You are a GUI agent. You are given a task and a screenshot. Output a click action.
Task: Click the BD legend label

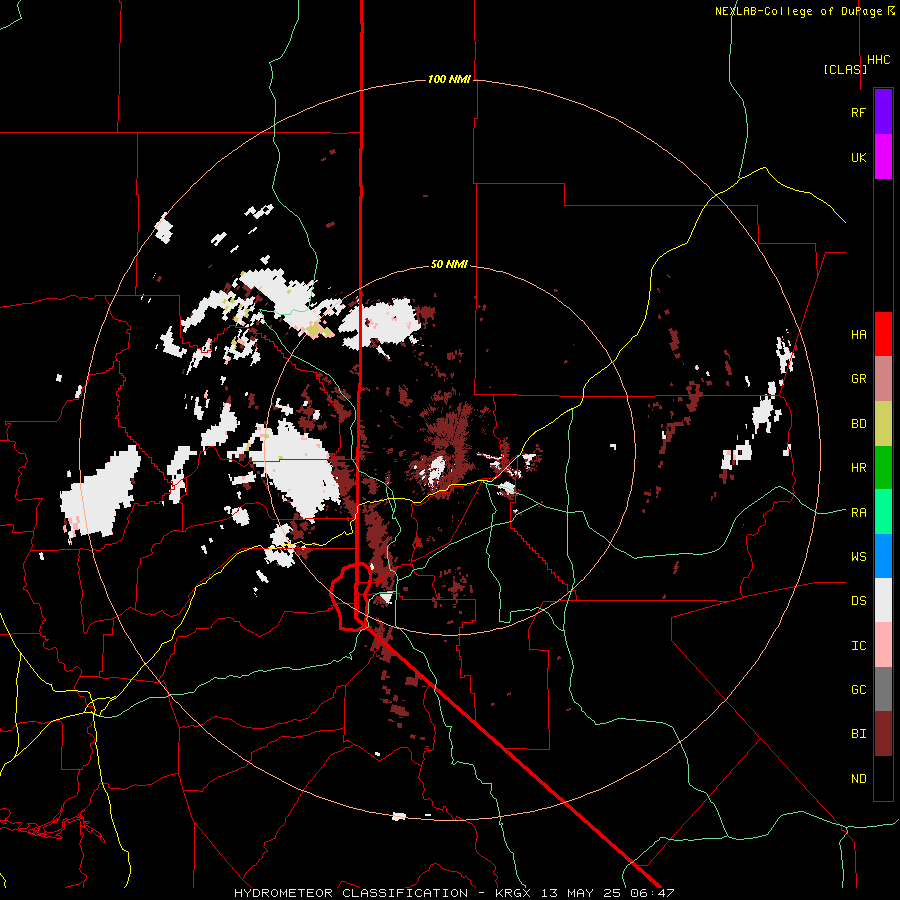coord(858,424)
